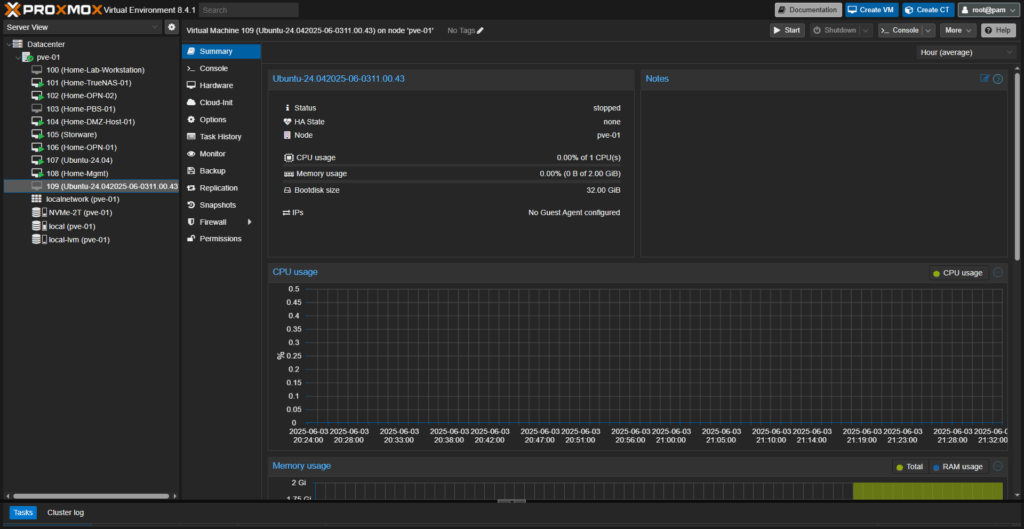Click the CPU usage chart collapse icon
Screen dimensions: 1024x529
(x=998, y=272)
